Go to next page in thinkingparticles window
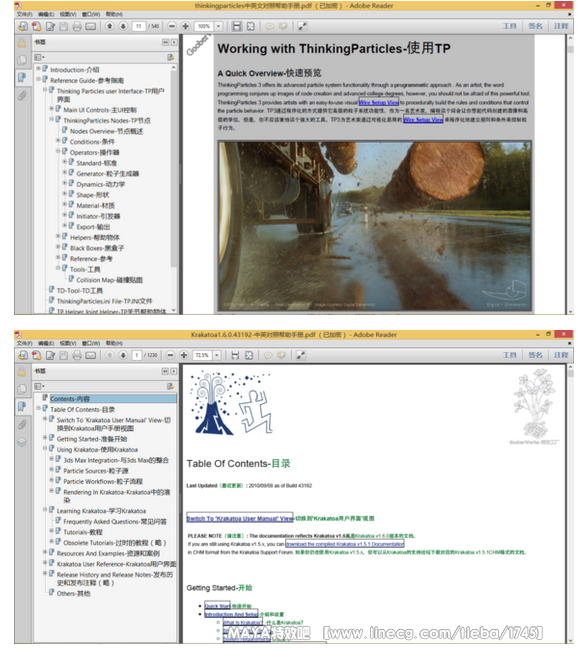The height and width of the screenshot is (650, 577). [x=123, y=26]
